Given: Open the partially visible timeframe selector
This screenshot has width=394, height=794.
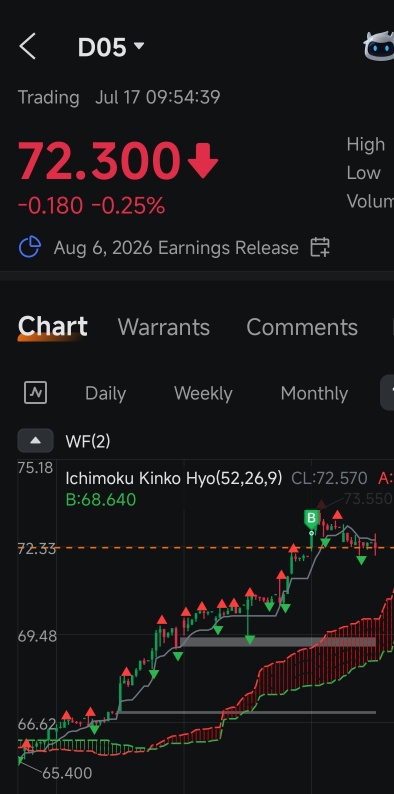Looking at the screenshot, I should (x=387, y=392).
